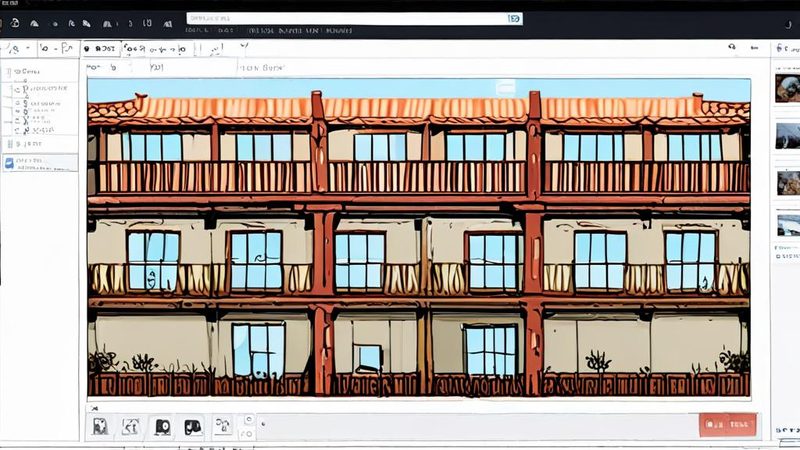Click the dark camera-like icon in the bottom toolbar
Image resolution: width=800 pixels, height=450 pixels.
click(162, 427)
